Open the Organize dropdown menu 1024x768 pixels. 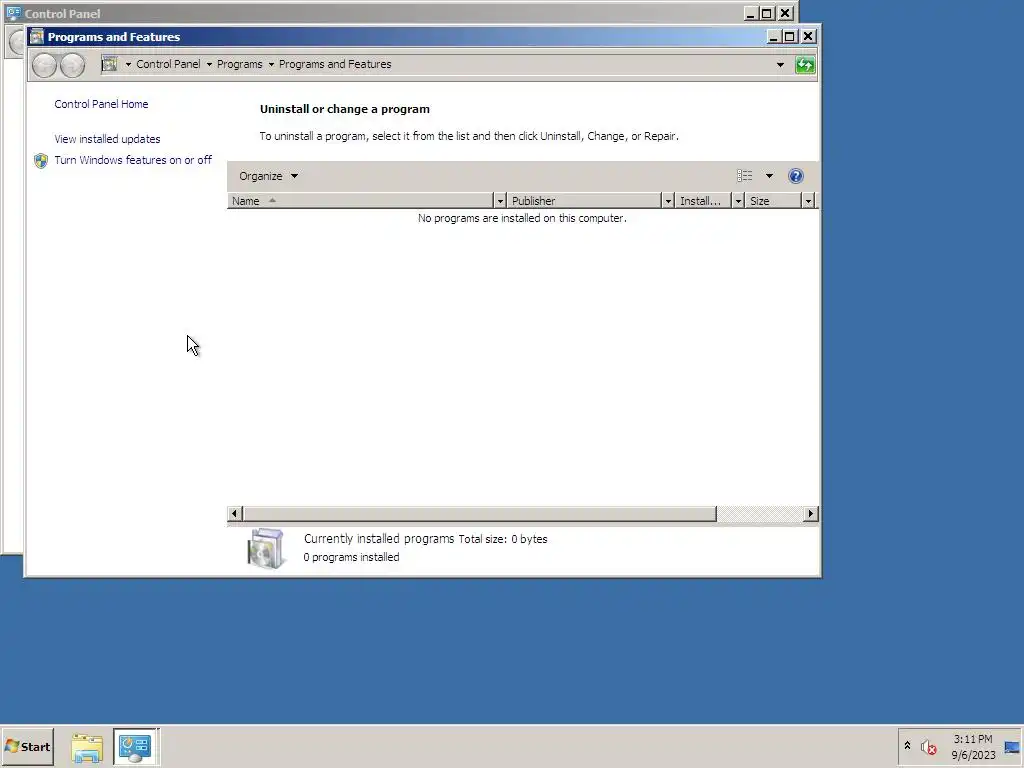coord(268,176)
